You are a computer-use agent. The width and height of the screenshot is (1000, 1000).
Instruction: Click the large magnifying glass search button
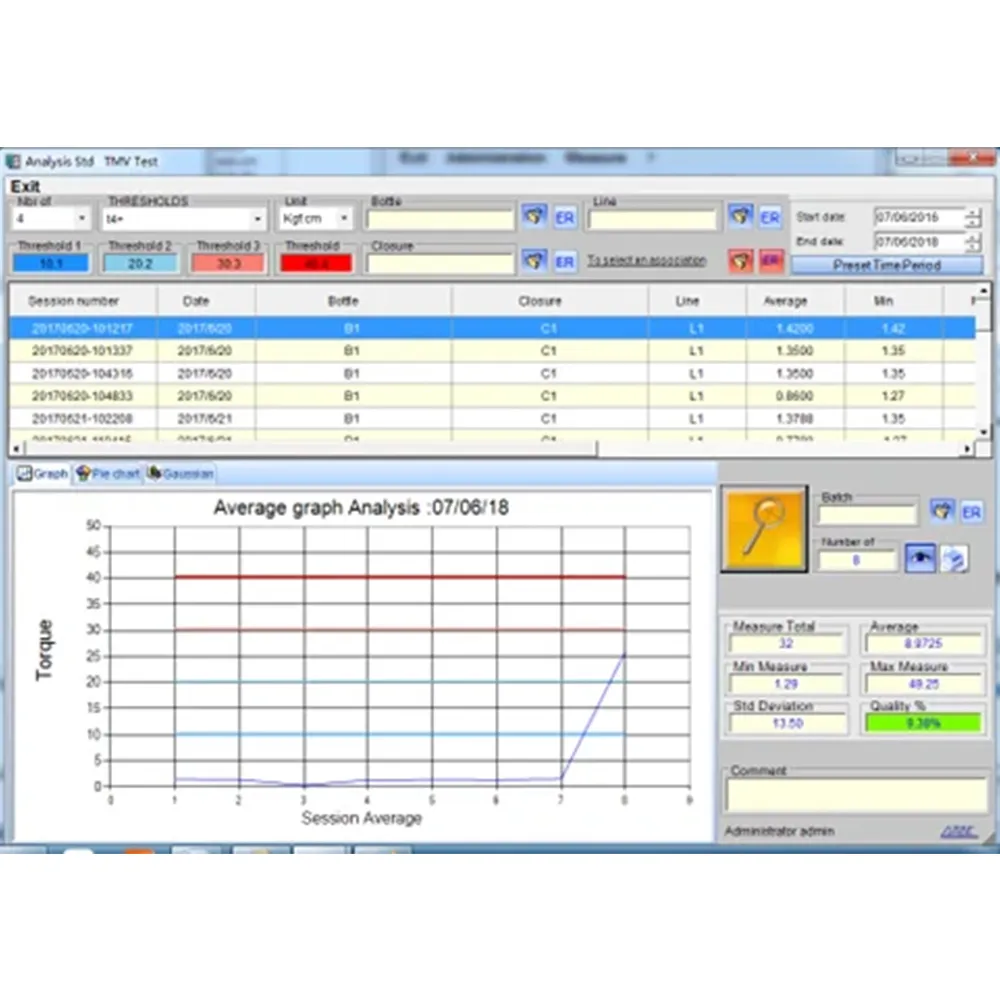pyautogui.click(x=764, y=529)
